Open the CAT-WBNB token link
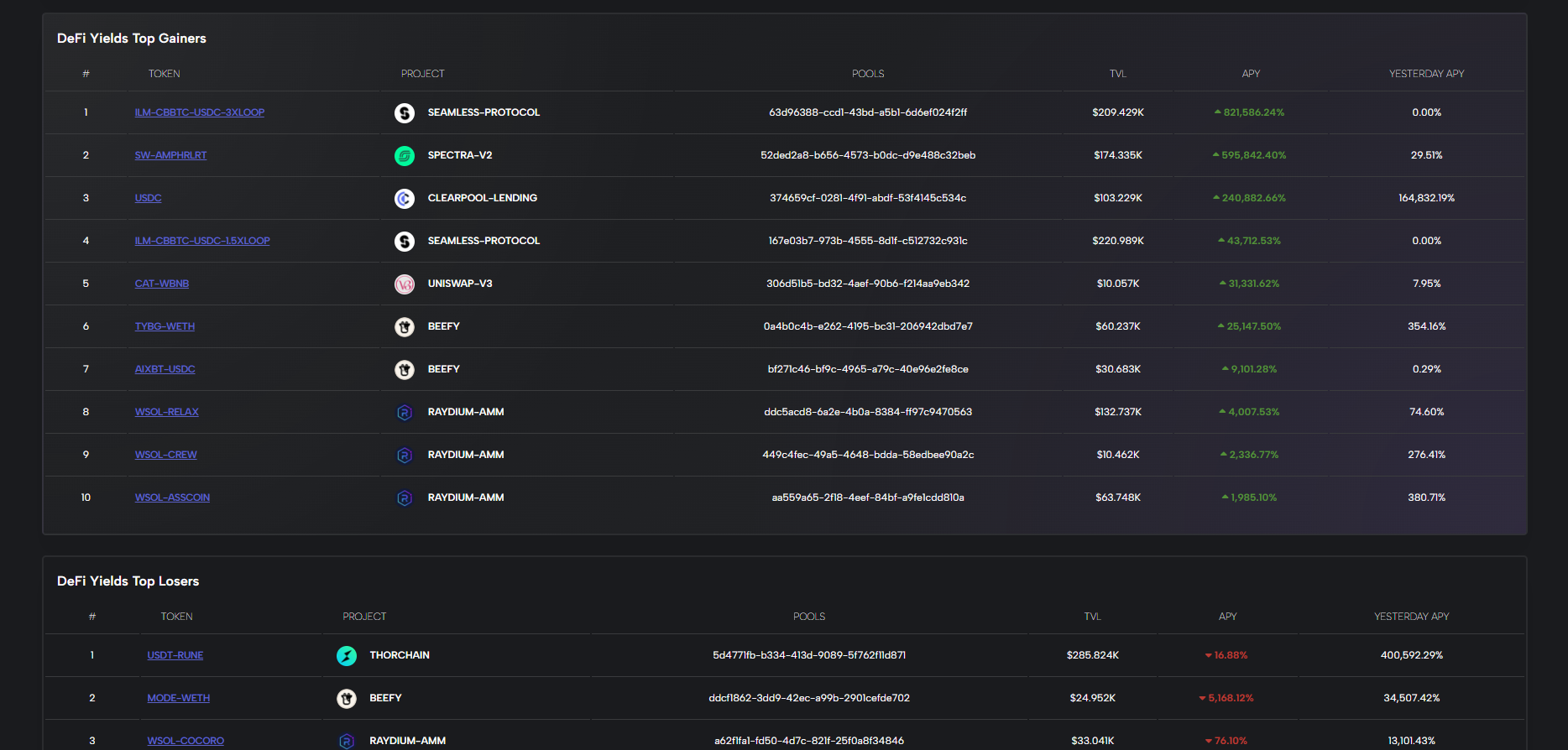 (162, 284)
